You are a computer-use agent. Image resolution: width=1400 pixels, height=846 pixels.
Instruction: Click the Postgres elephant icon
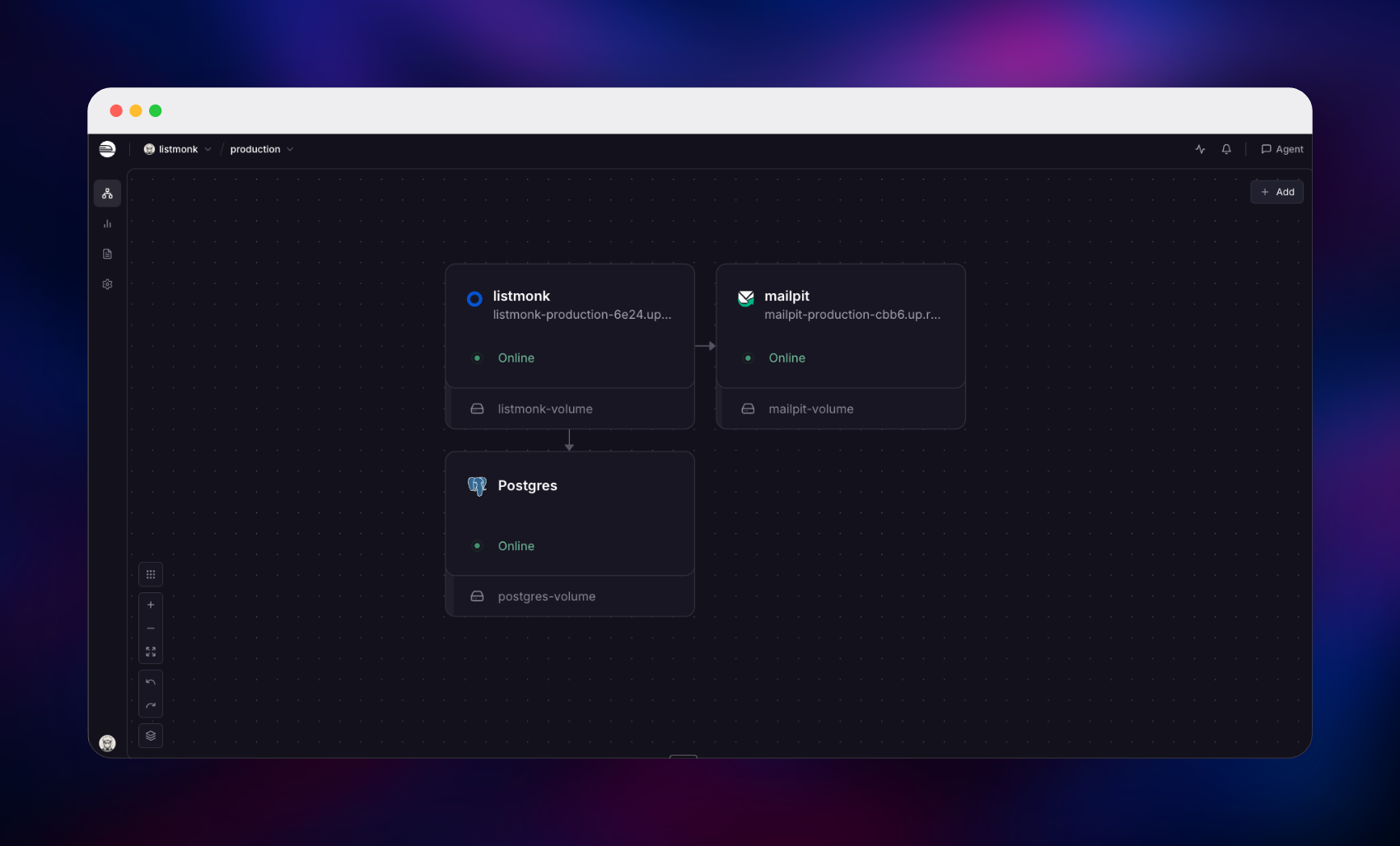pyautogui.click(x=477, y=486)
